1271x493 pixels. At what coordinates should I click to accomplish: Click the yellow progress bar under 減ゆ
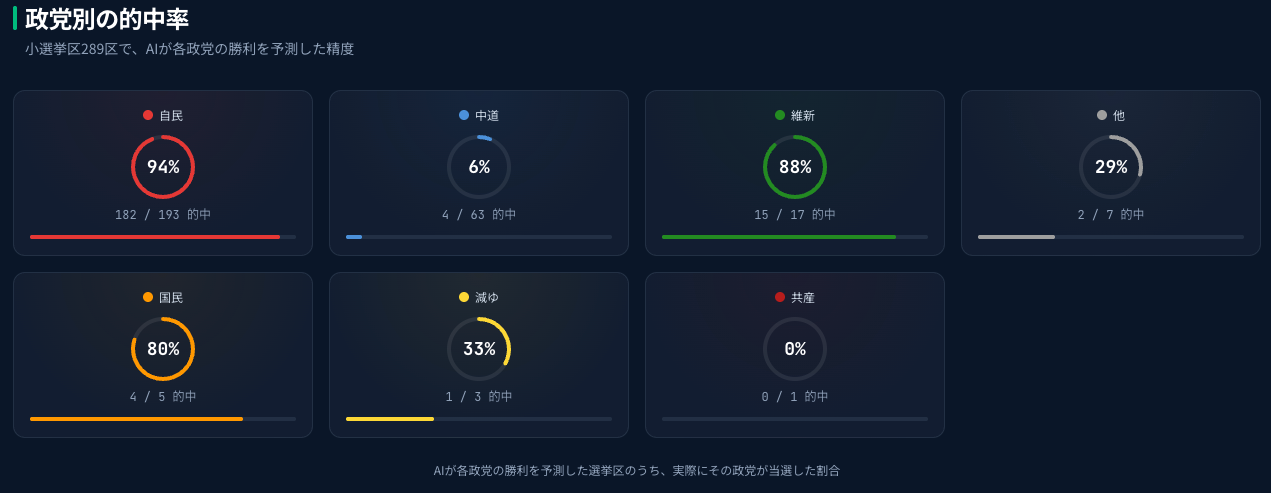[390, 419]
